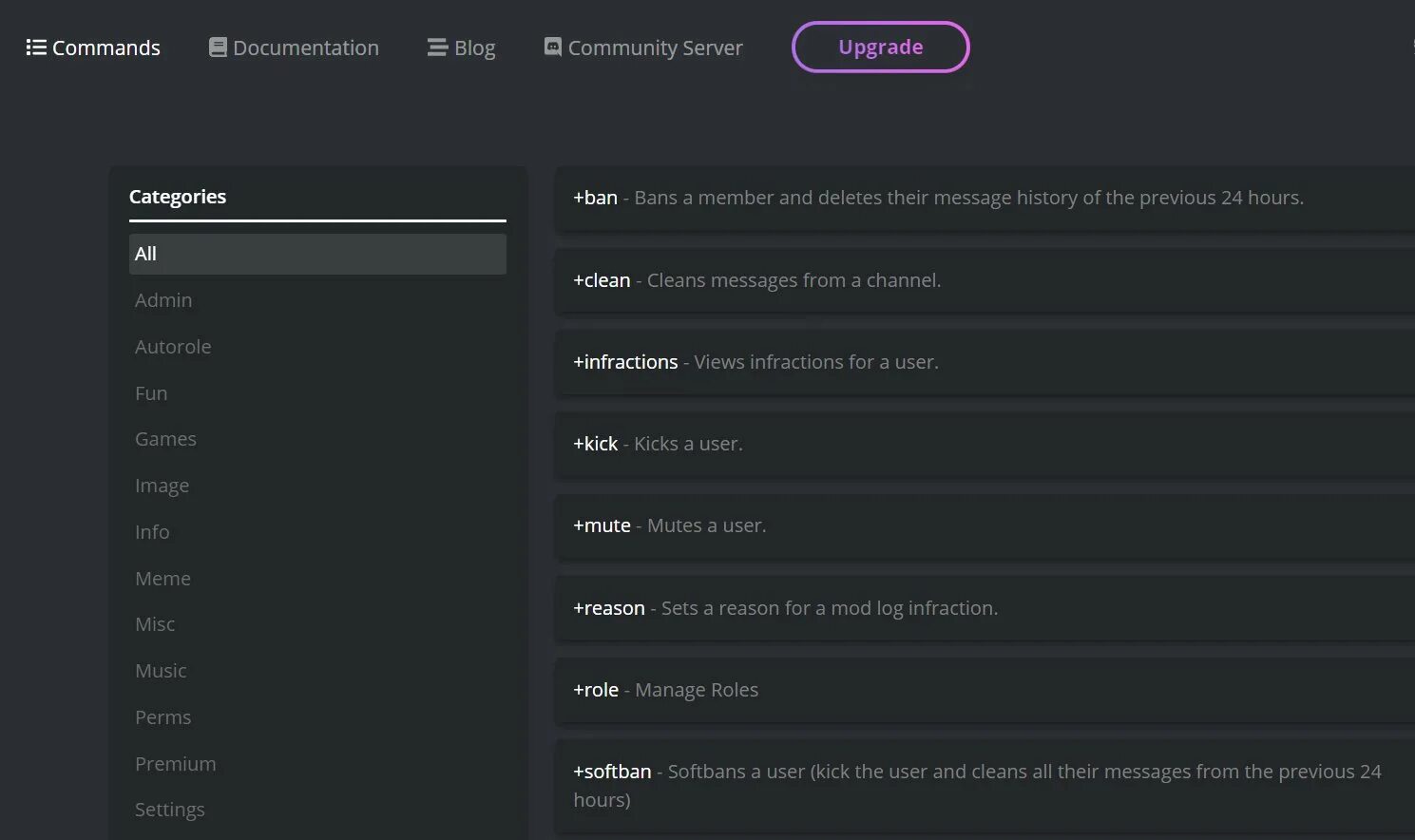The width and height of the screenshot is (1415, 840).
Task: Click the Commands list icon
Action: pyautogui.click(x=36, y=48)
